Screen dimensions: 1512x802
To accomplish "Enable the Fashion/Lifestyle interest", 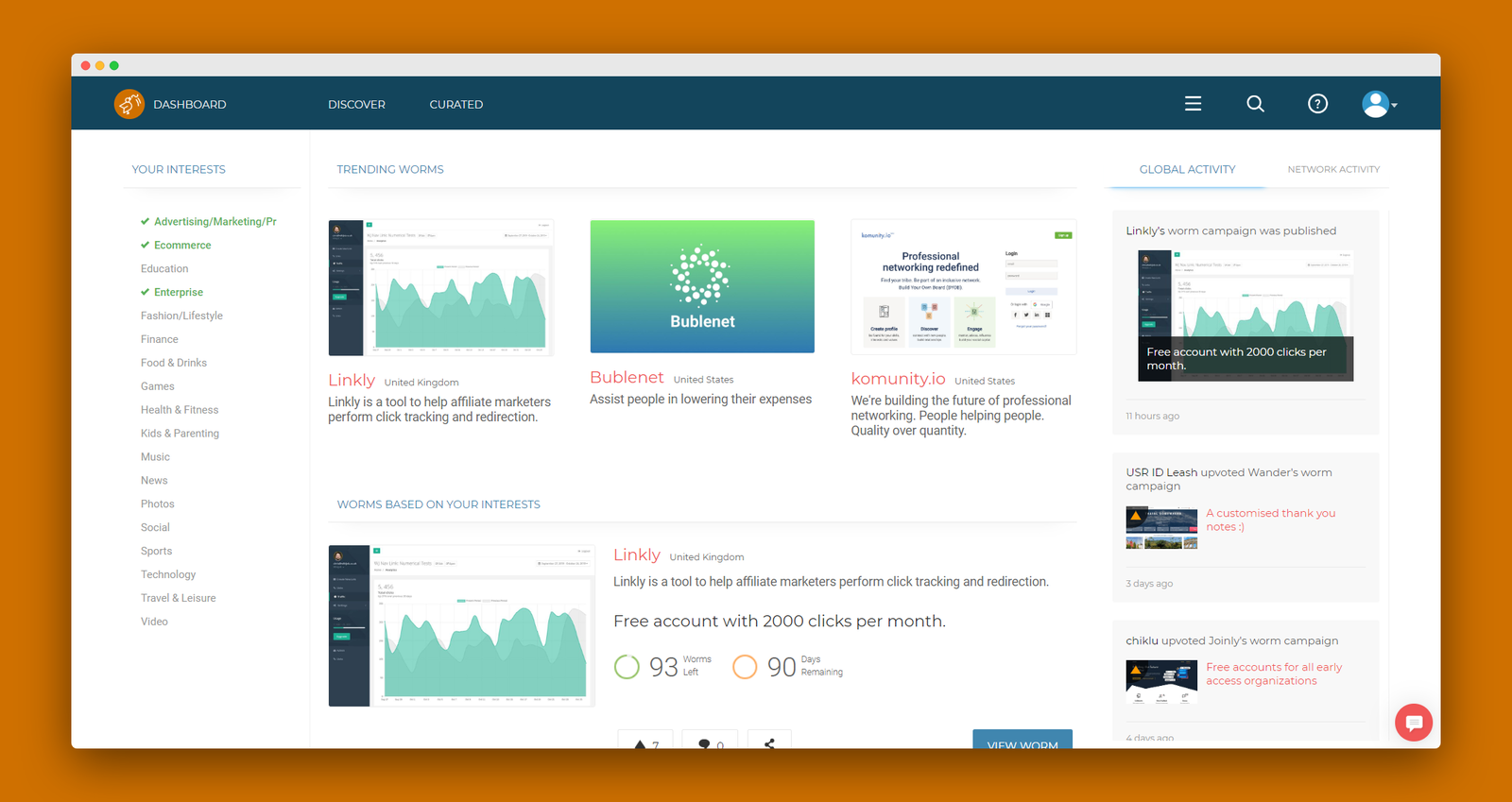I will pyautogui.click(x=181, y=316).
